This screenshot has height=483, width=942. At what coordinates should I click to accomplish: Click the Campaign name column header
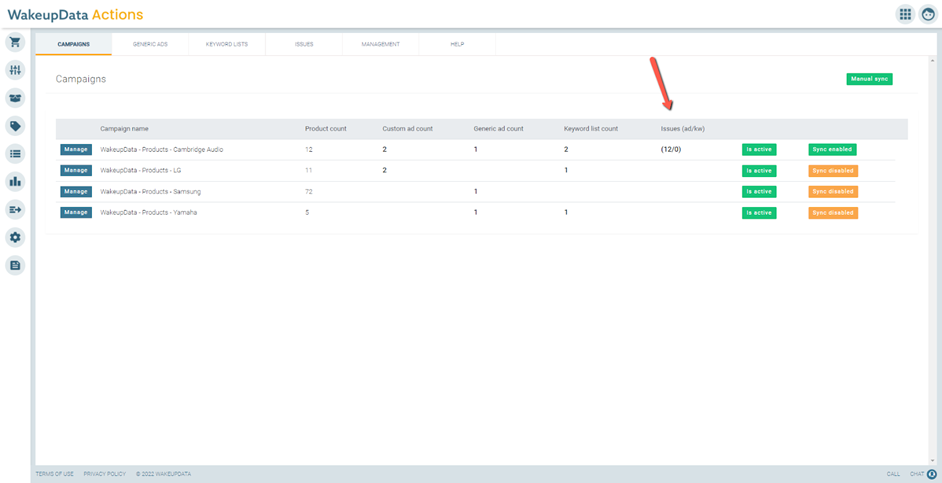coord(124,129)
